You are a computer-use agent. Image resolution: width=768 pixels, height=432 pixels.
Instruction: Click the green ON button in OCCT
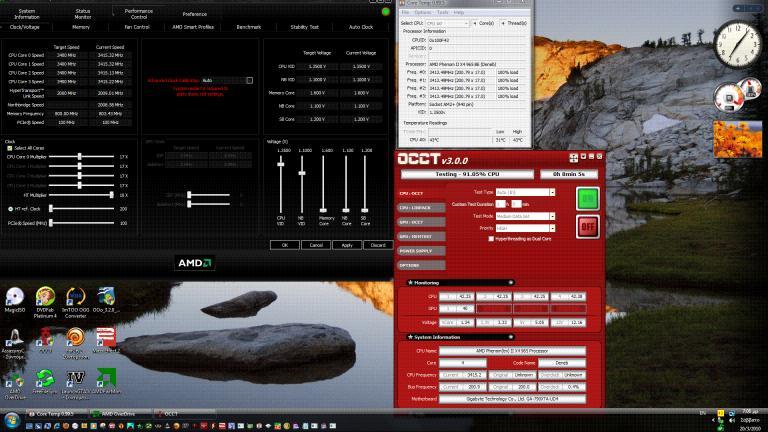point(588,197)
